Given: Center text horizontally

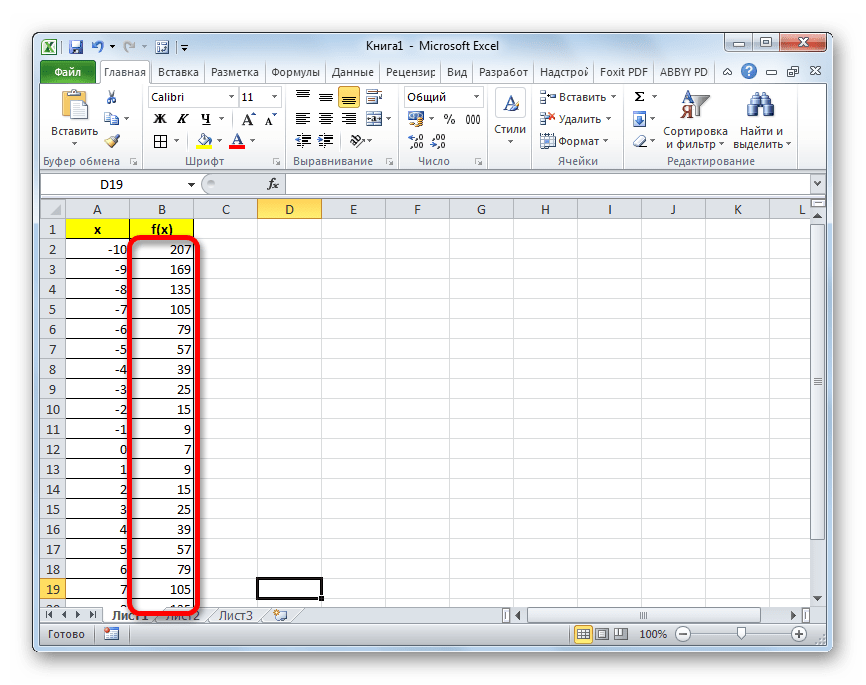Looking at the screenshot, I should click(x=326, y=119).
